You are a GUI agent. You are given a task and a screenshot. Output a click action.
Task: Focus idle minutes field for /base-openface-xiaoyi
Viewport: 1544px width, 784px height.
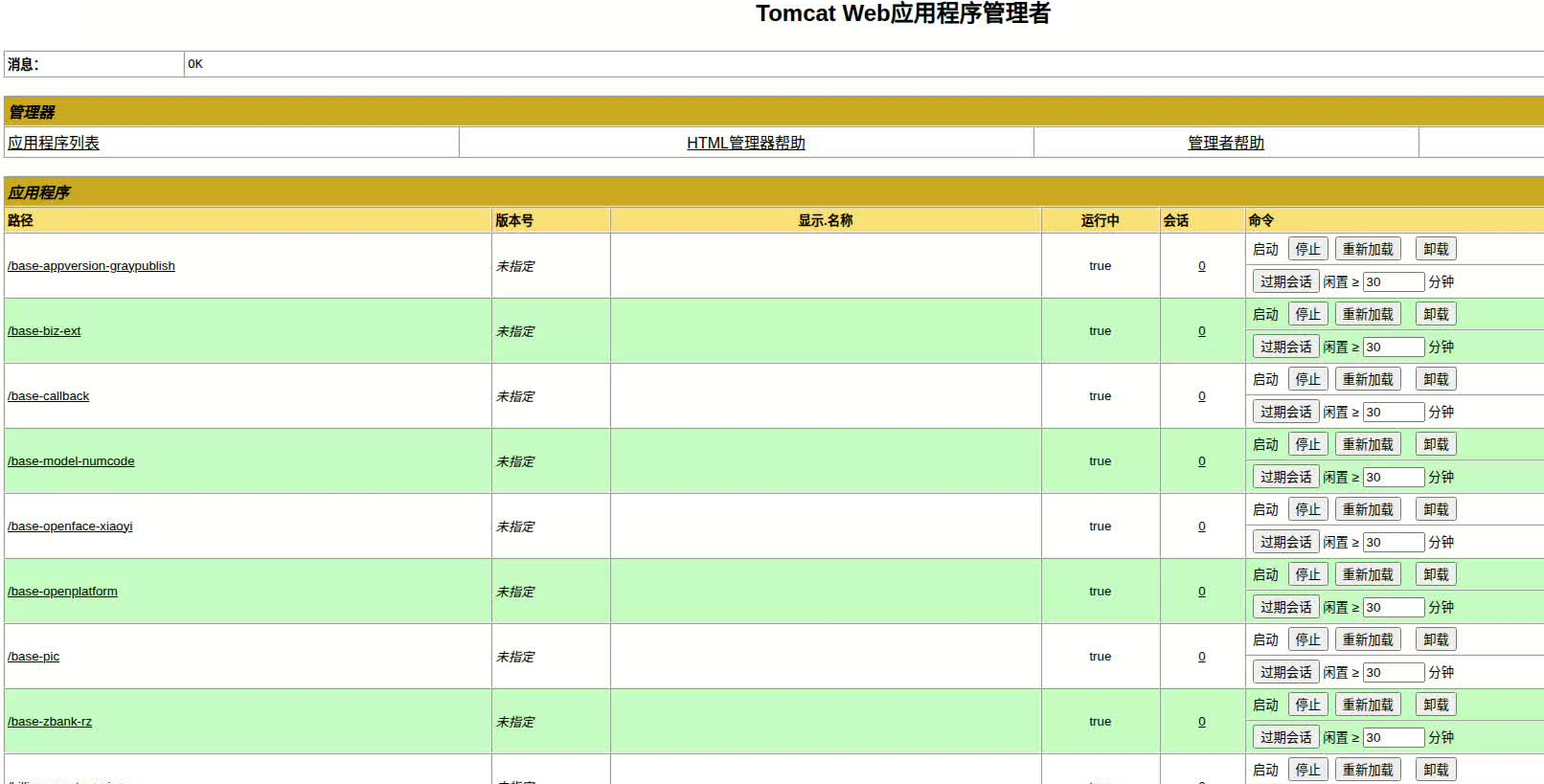(x=1394, y=542)
